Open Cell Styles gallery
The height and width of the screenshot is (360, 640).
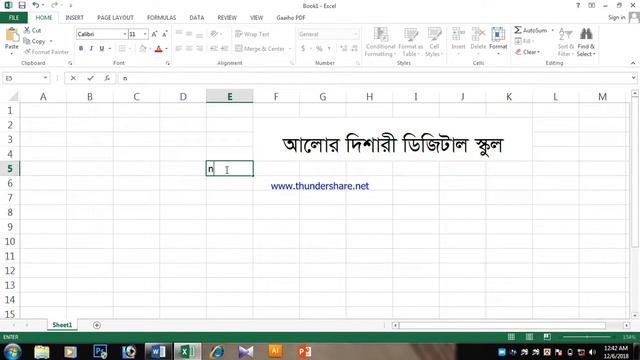(434, 42)
